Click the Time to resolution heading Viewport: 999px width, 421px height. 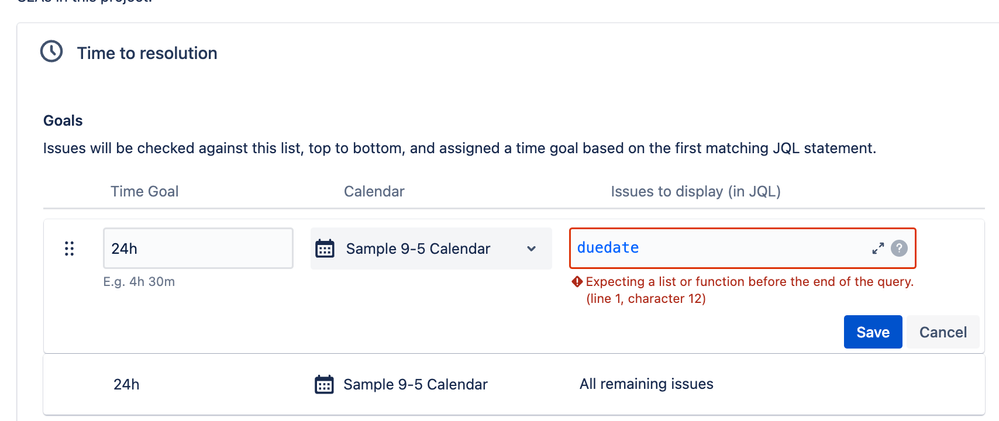147,53
